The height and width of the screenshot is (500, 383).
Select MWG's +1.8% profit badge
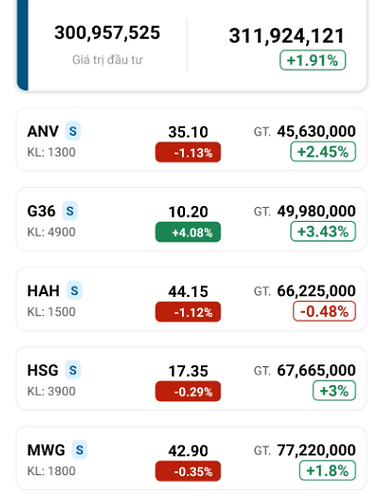pos(327,470)
